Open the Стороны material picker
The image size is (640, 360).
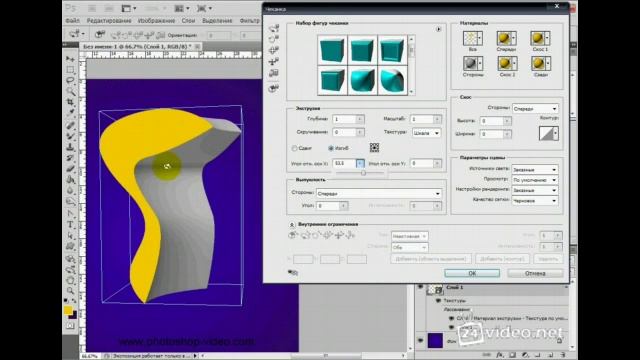pyautogui.click(x=473, y=63)
